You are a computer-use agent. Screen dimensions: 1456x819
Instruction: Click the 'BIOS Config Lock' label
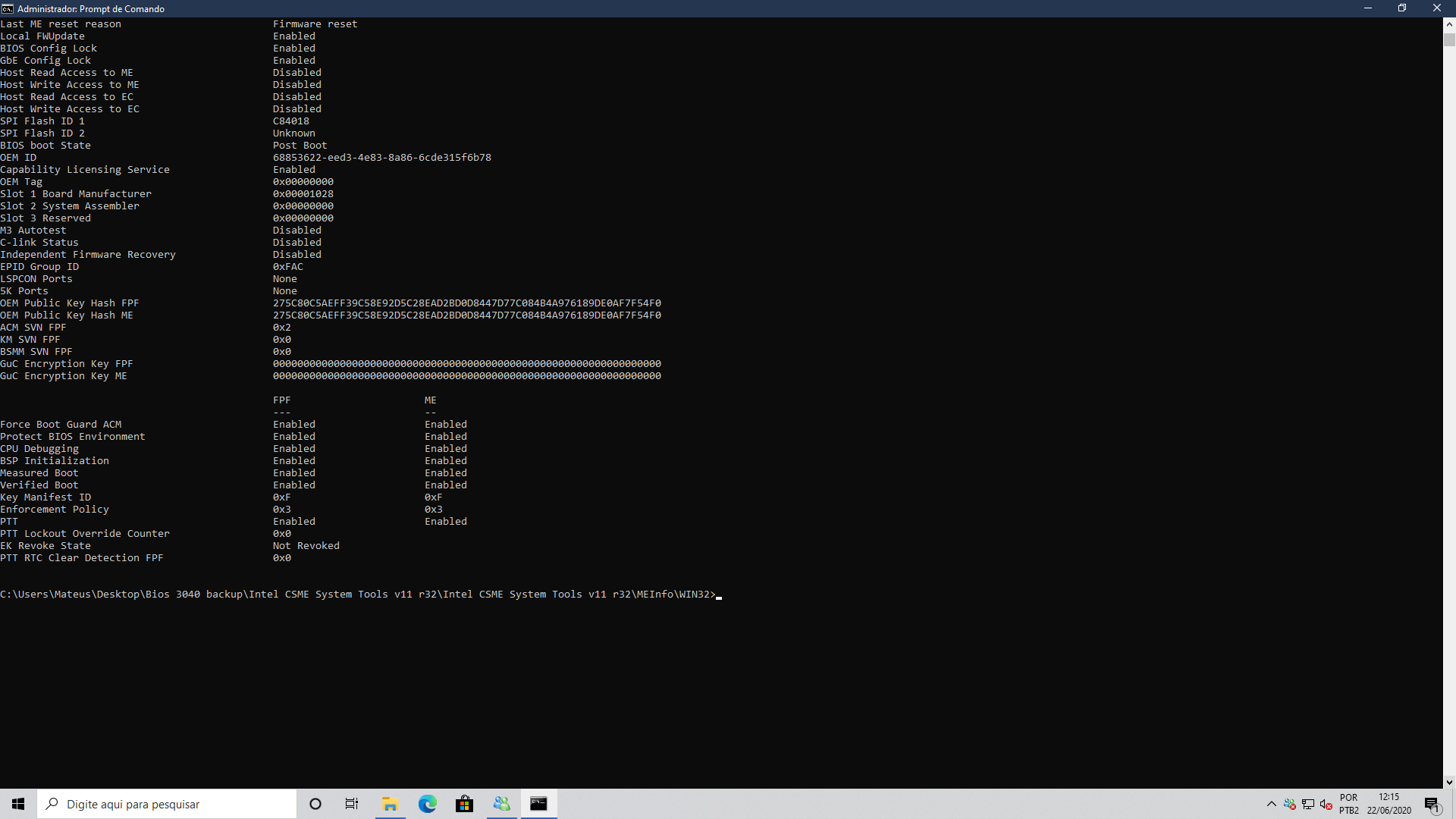(x=49, y=49)
